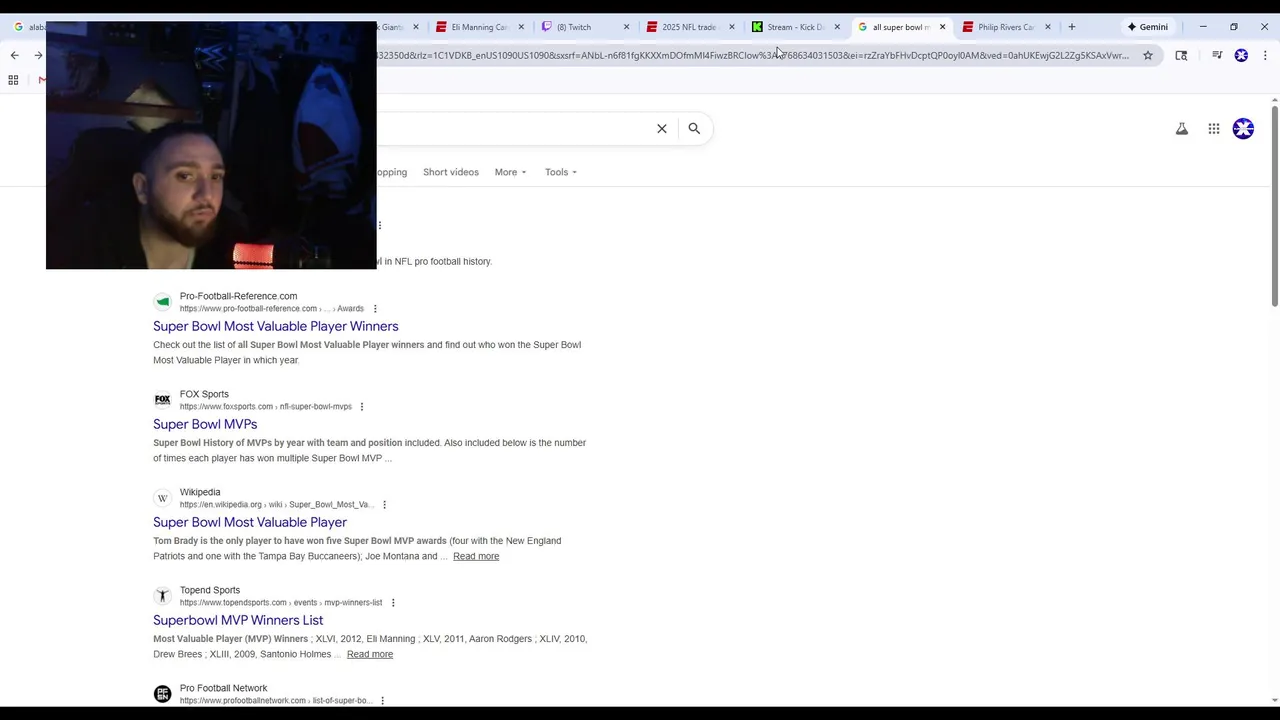This screenshot has width=1280, height=720.
Task: Close the Stream - Kick tab
Action: tap(837, 27)
